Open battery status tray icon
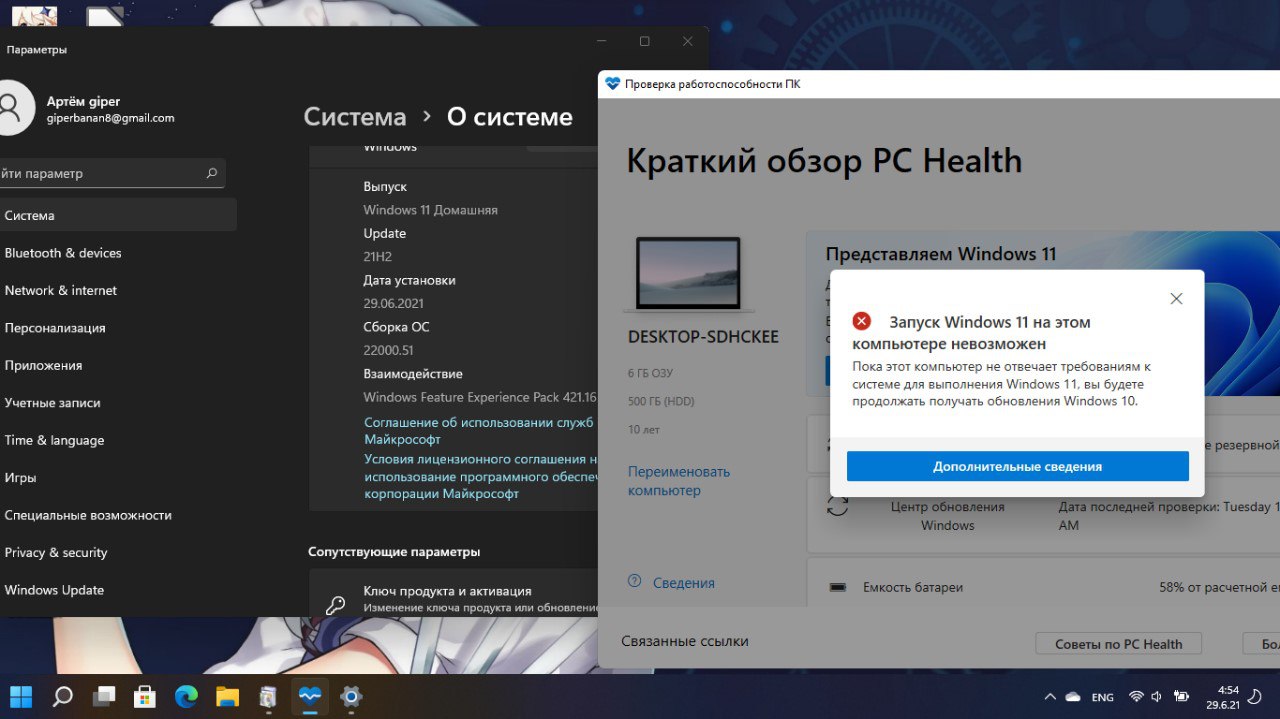The width and height of the screenshot is (1280, 719). coord(1181,697)
